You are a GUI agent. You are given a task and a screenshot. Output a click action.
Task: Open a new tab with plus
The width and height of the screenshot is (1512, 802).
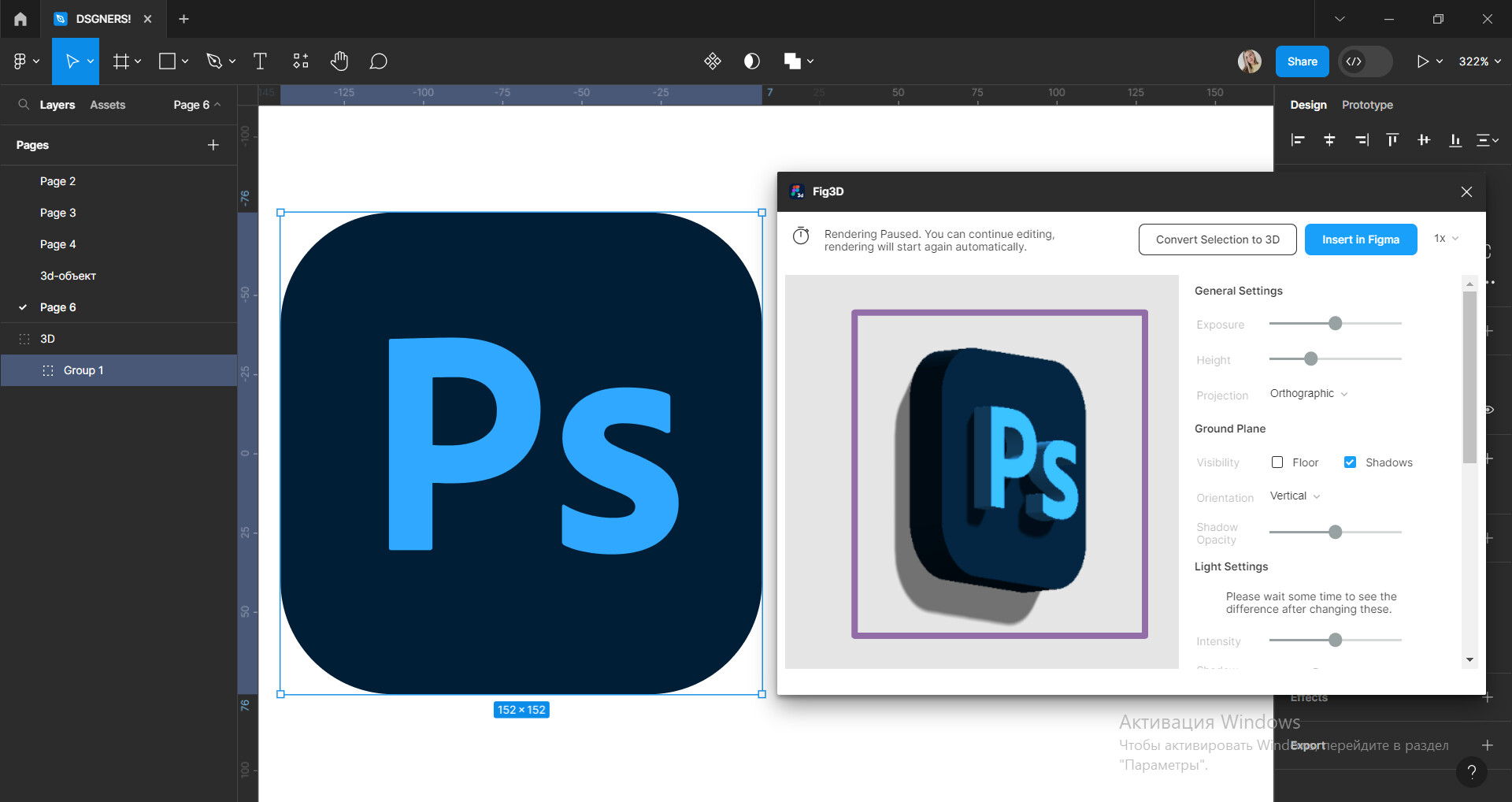click(x=183, y=19)
